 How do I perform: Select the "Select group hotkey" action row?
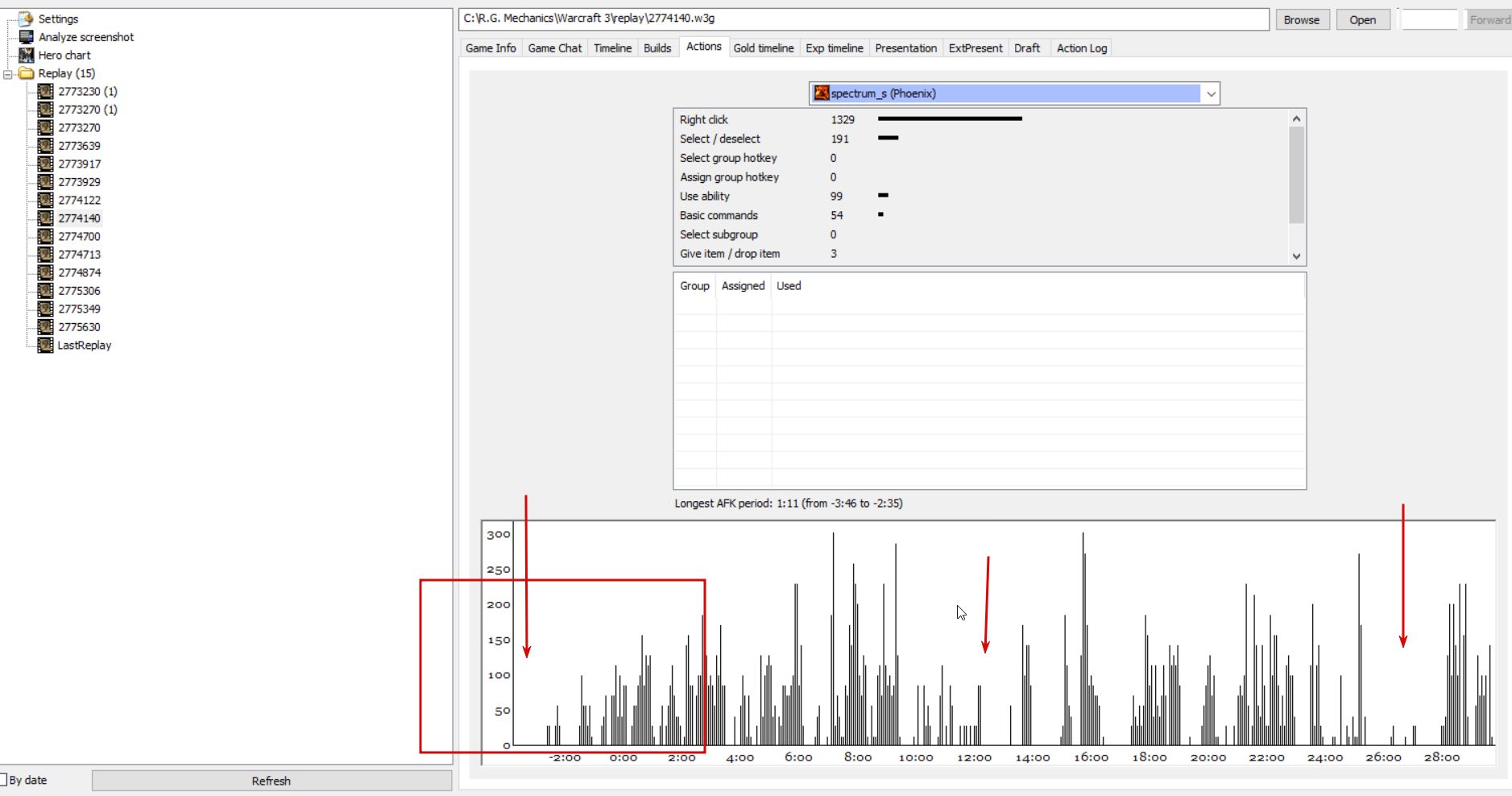[980, 158]
